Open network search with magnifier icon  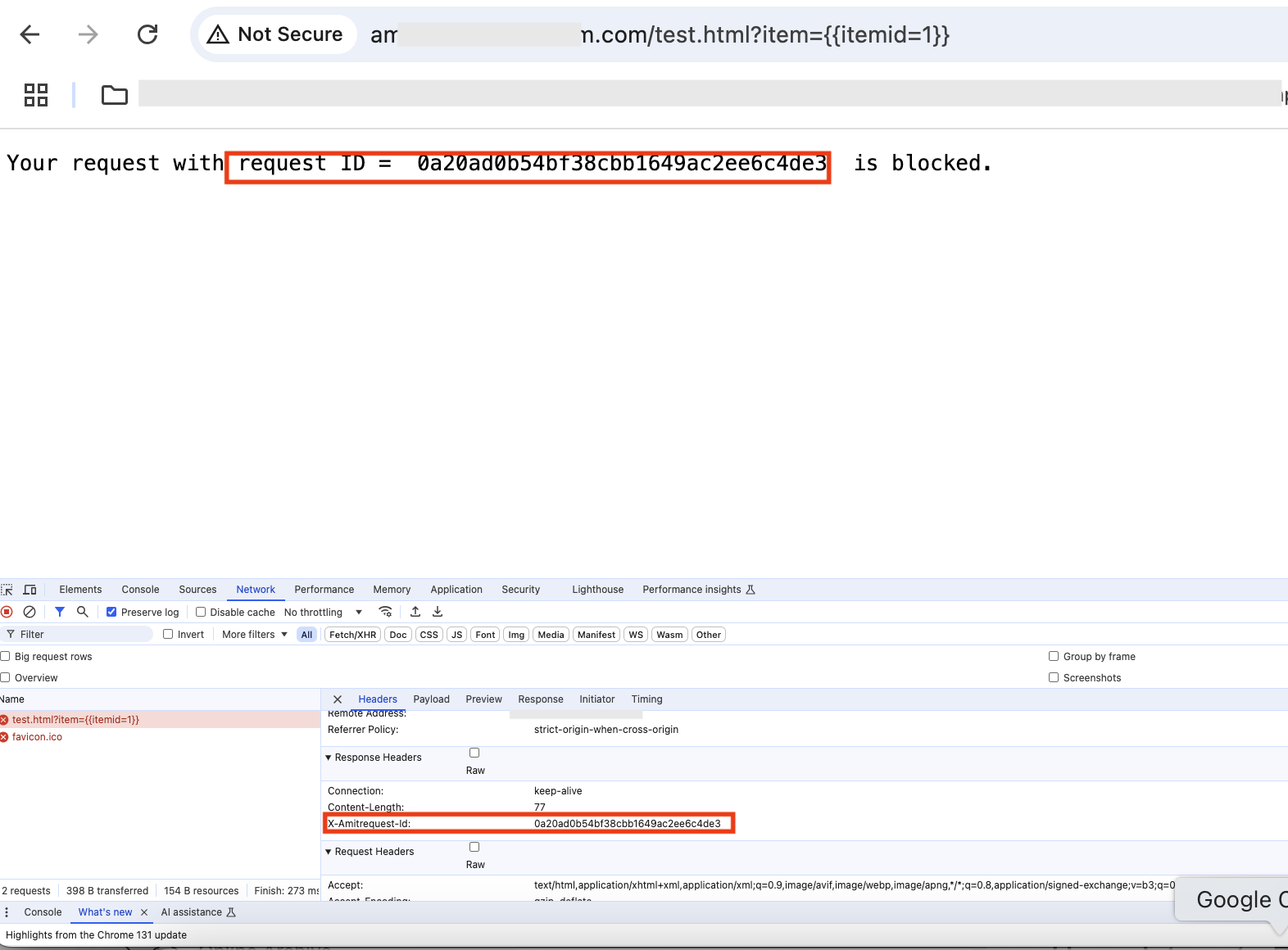point(83,612)
